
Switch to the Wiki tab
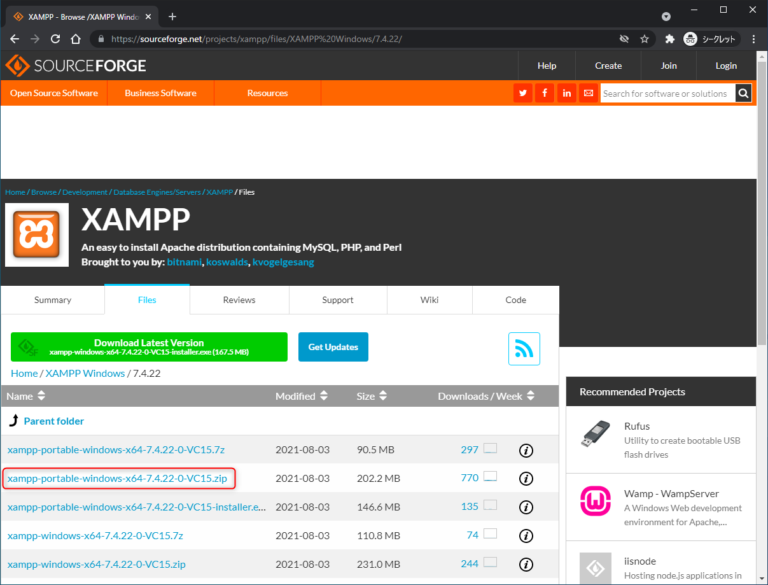[430, 300]
